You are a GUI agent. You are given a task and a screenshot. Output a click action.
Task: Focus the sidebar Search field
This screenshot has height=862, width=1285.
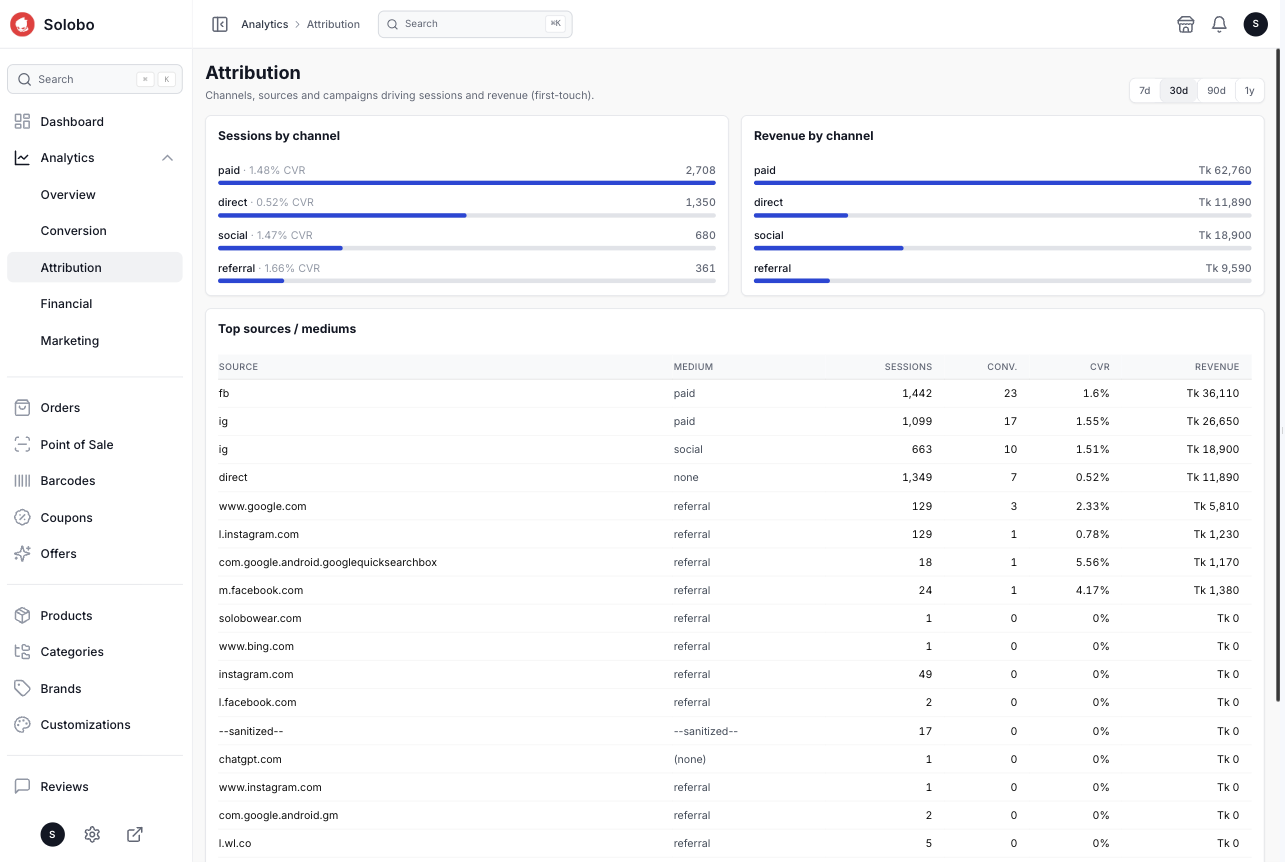[x=94, y=79]
